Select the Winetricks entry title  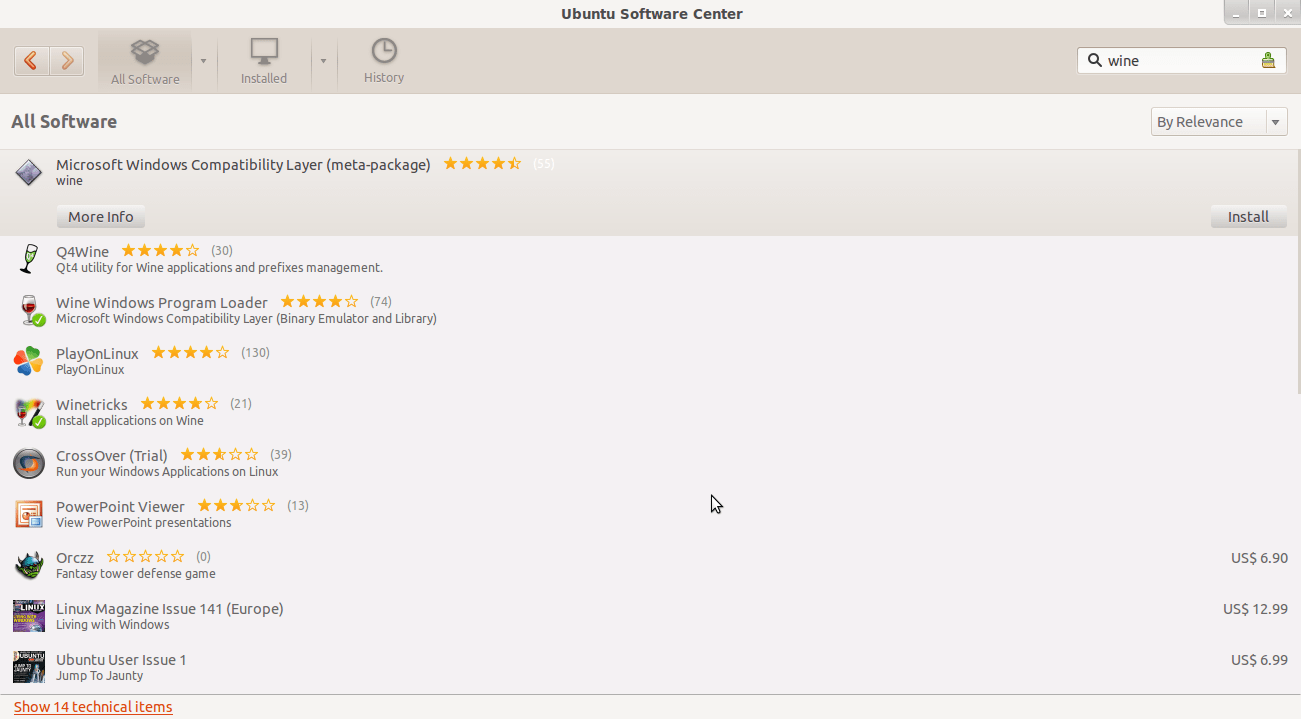pyautogui.click(x=92, y=405)
